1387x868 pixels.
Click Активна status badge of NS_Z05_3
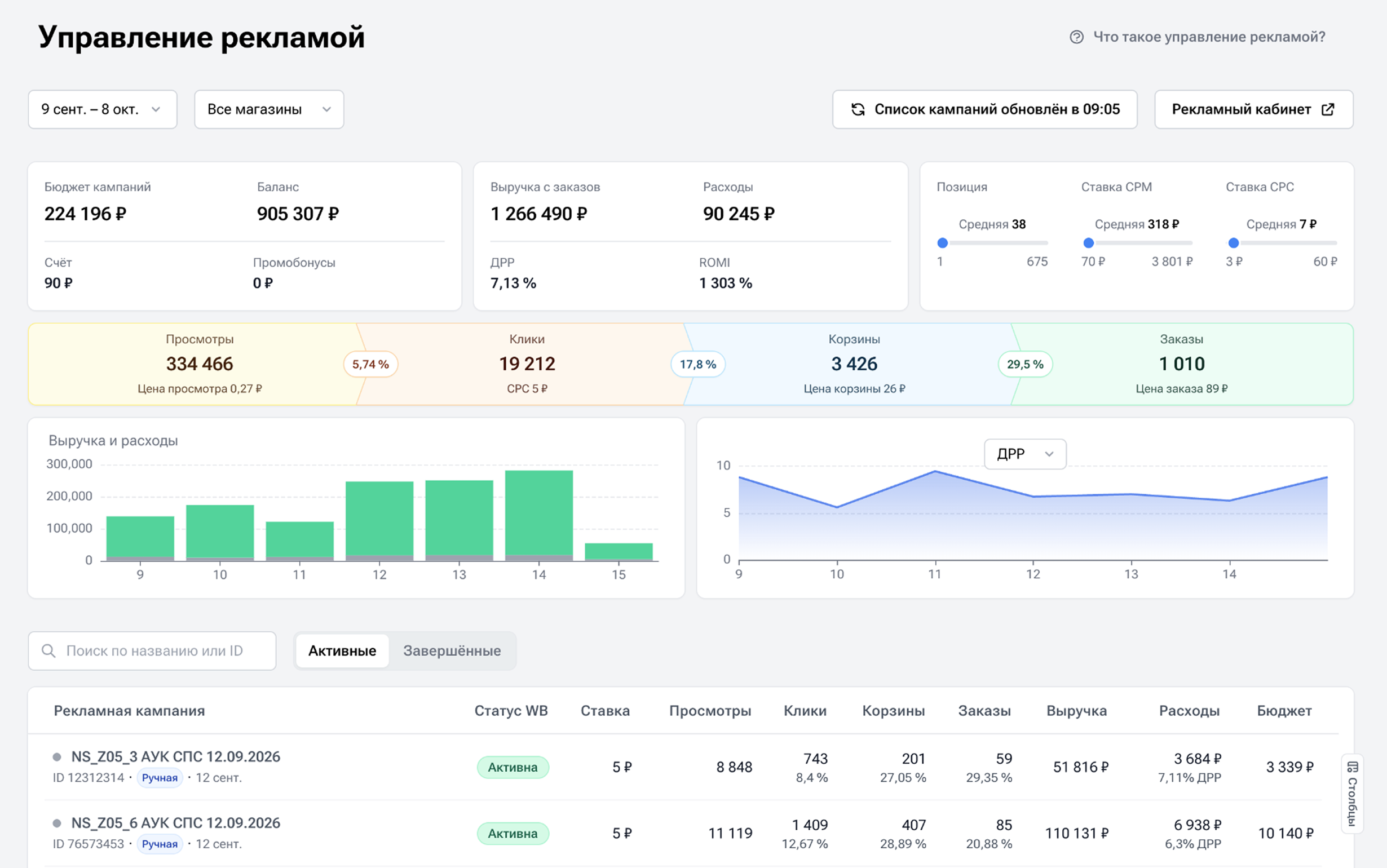513,768
